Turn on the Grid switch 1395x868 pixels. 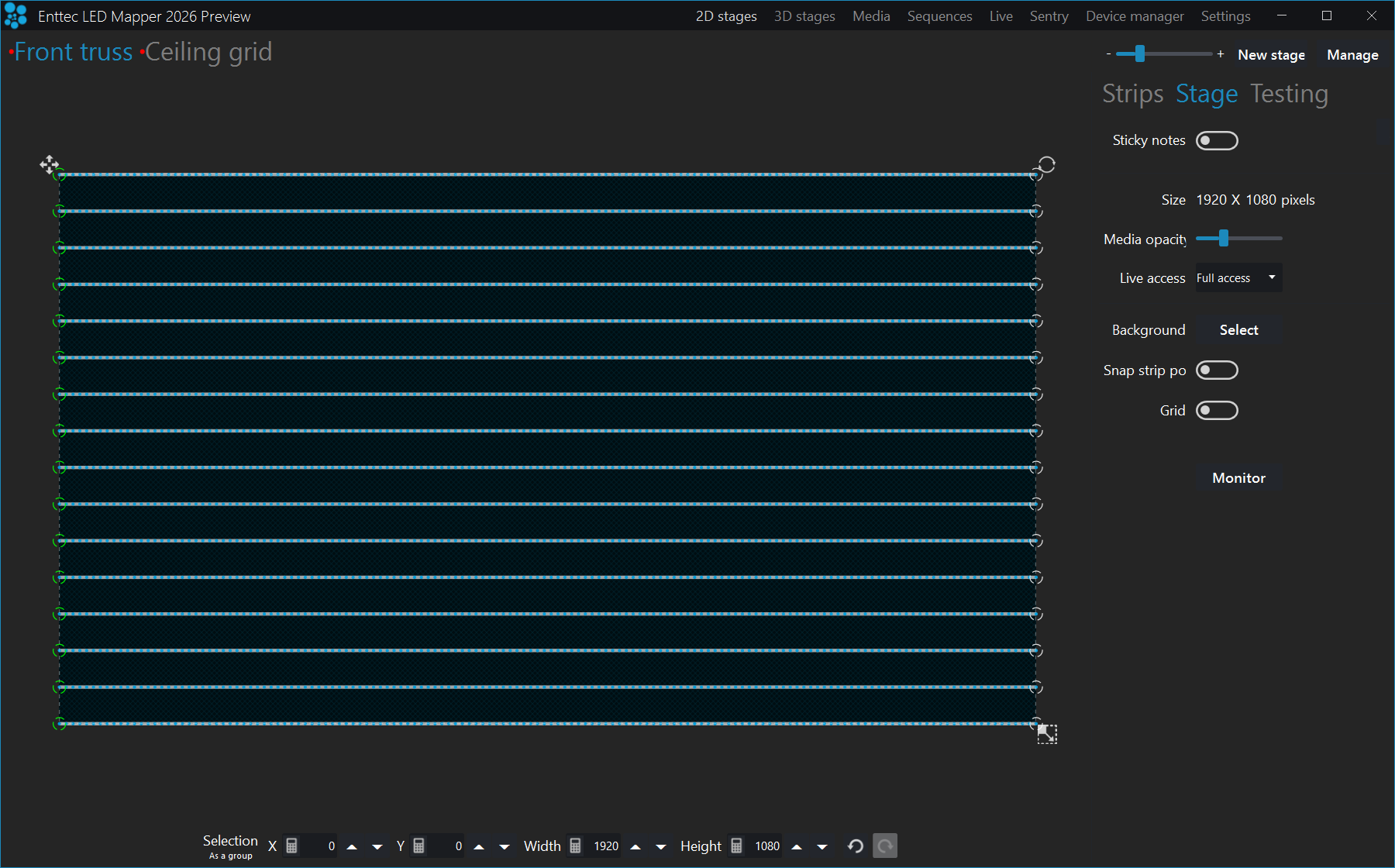pyautogui.click(x=1217, y=410)
